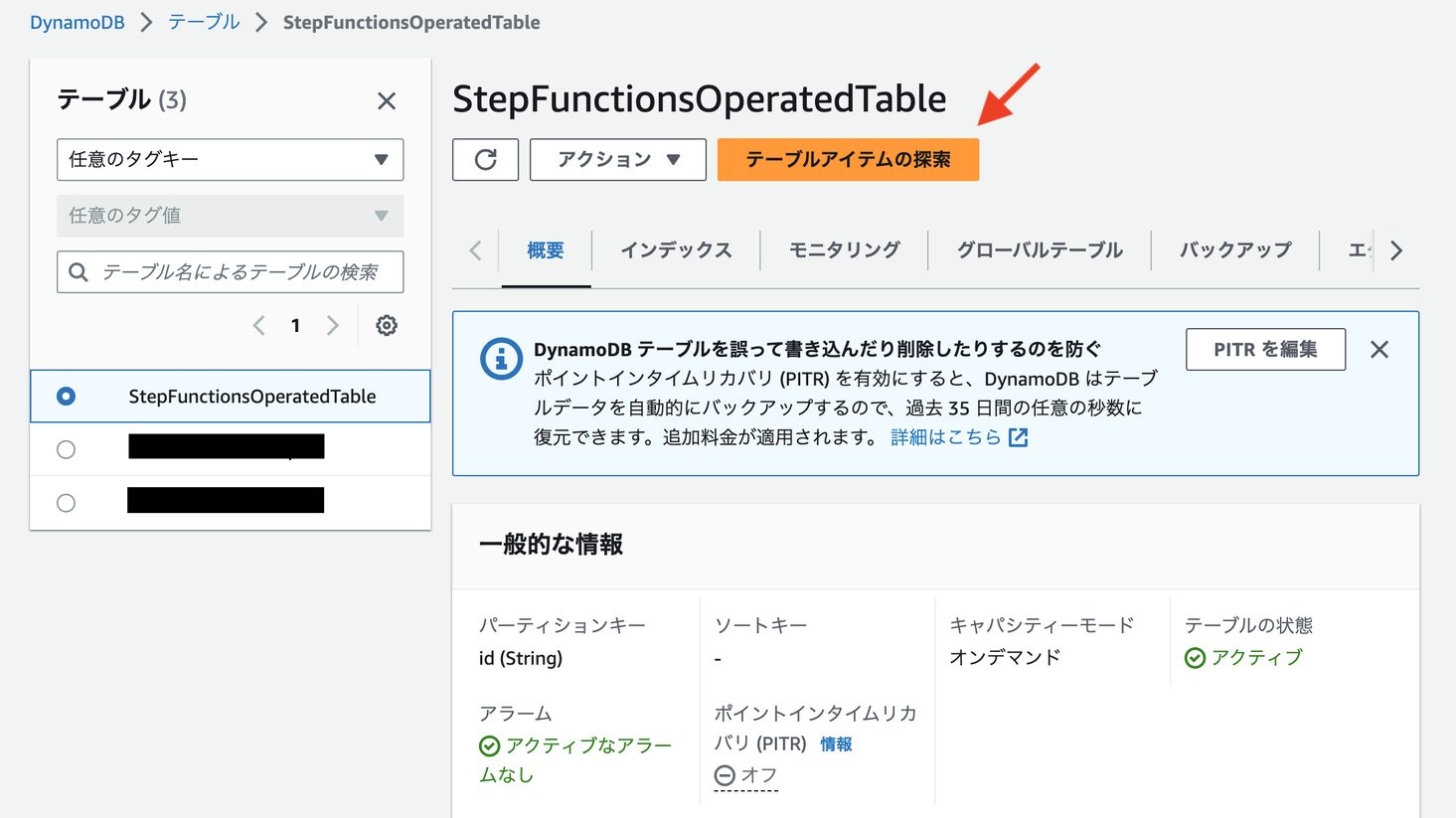Expand the 任意のタグ値 dropdown
The height and width of the screenshot is (818, 1456).
coord(230,216)
